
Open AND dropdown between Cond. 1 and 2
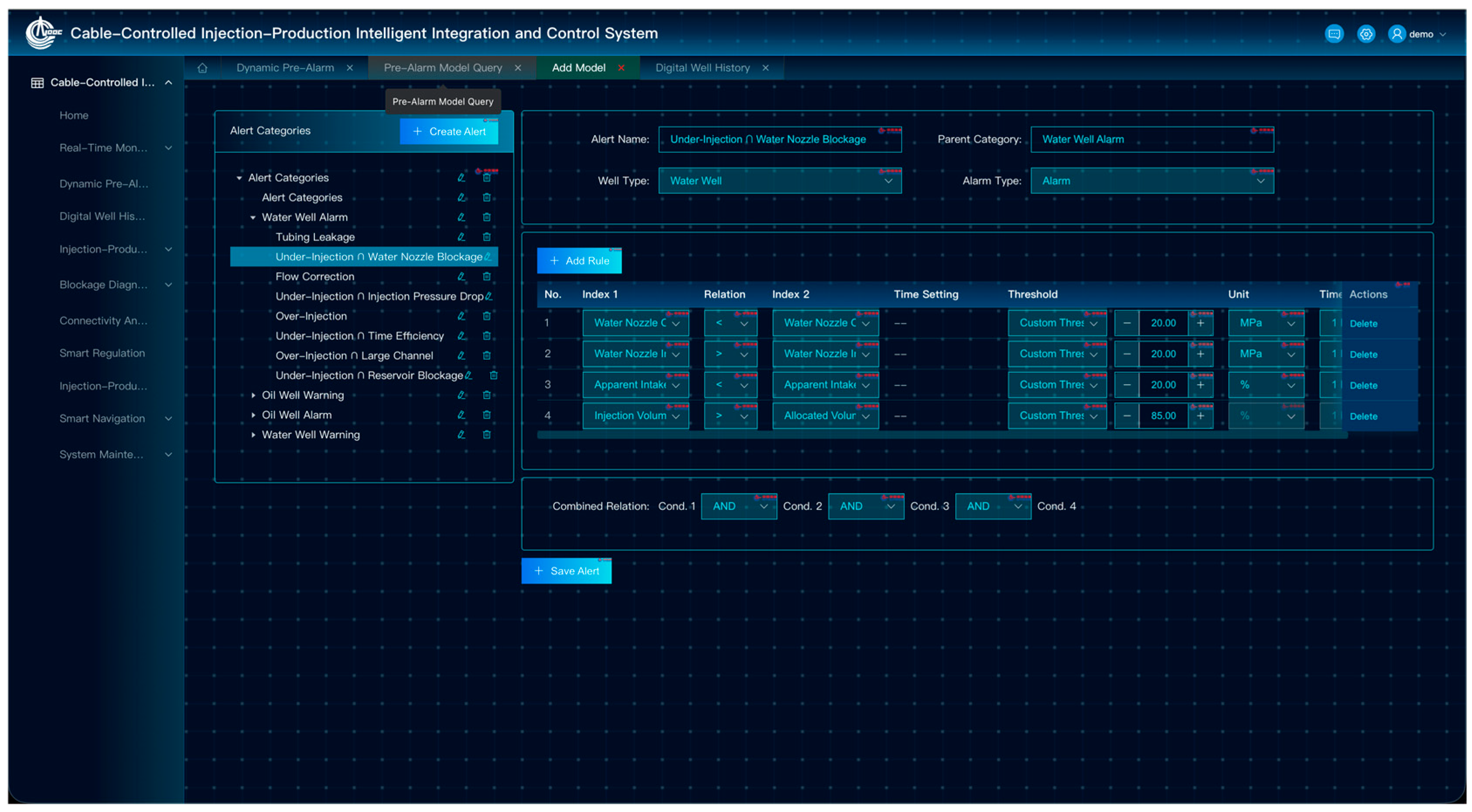738,506
